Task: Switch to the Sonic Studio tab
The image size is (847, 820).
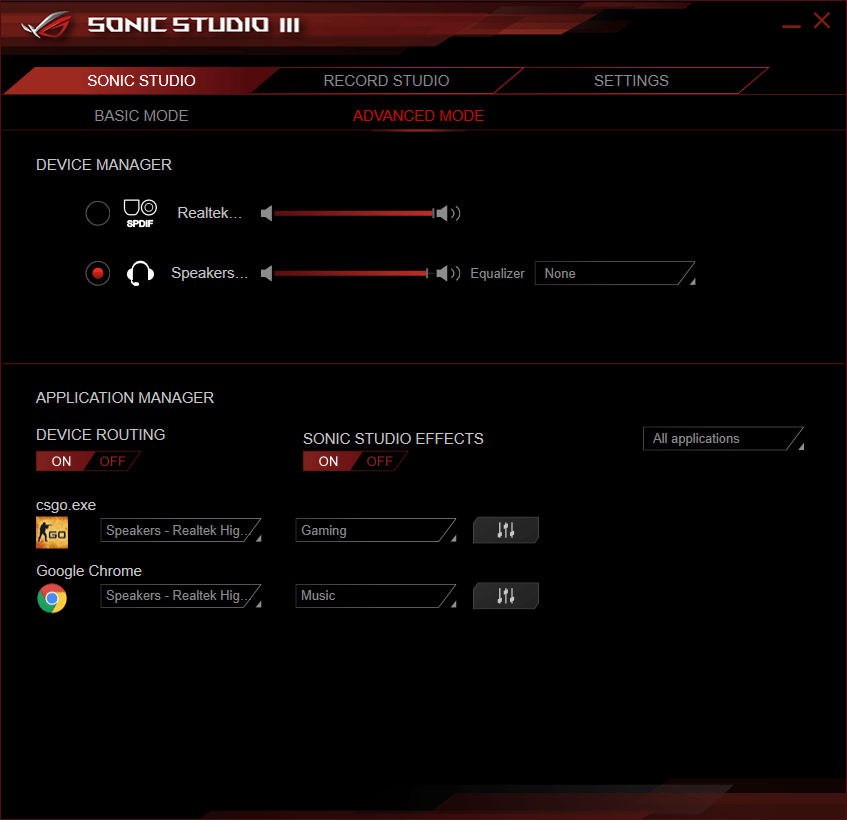Action: point(142,80)
